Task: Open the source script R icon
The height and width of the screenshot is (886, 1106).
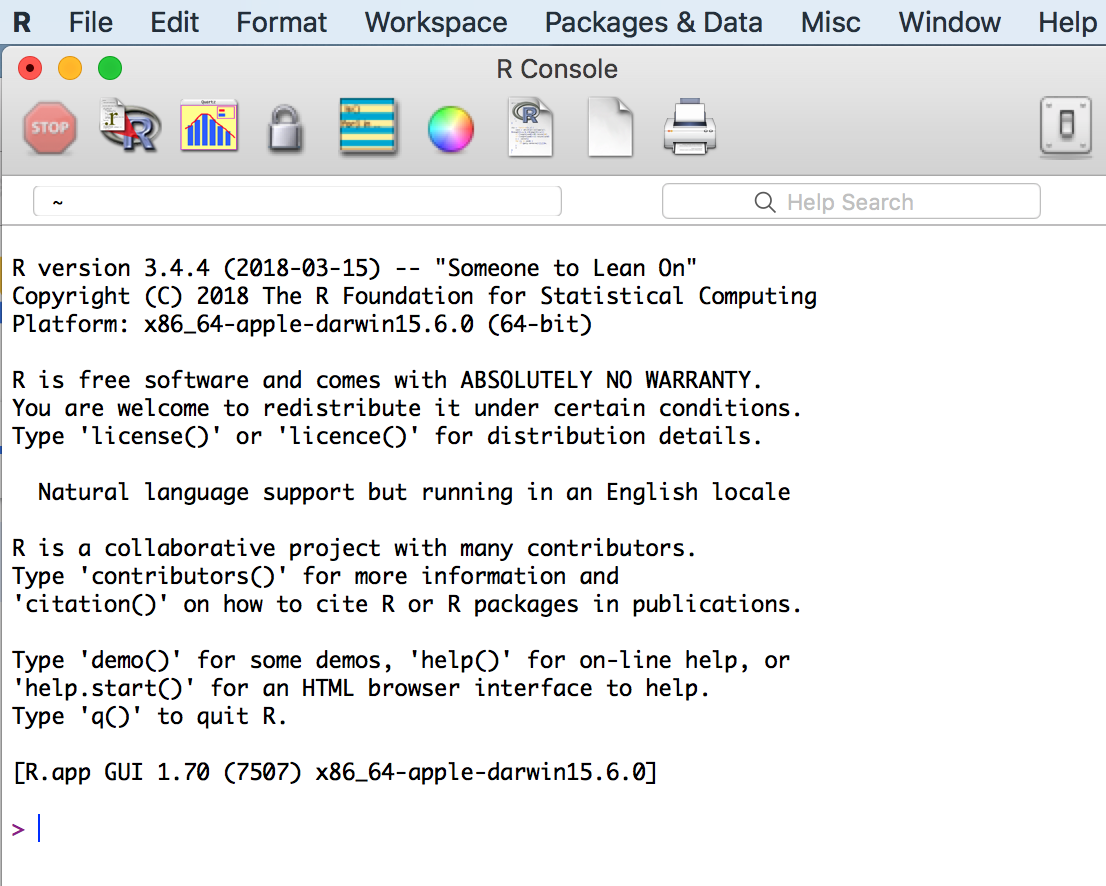Action: [x=129, y=126]
